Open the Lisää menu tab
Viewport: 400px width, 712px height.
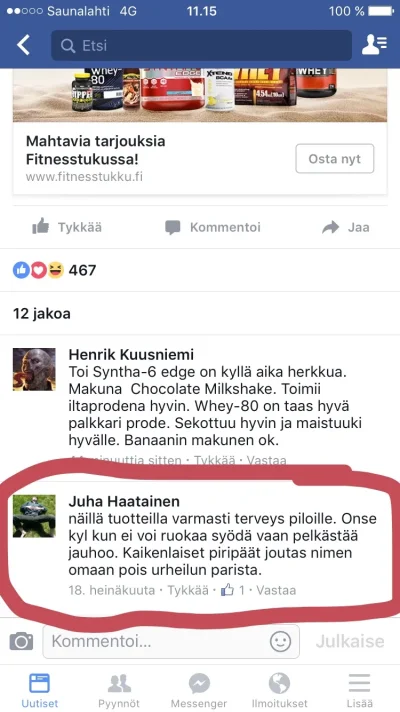click(359, 690)
